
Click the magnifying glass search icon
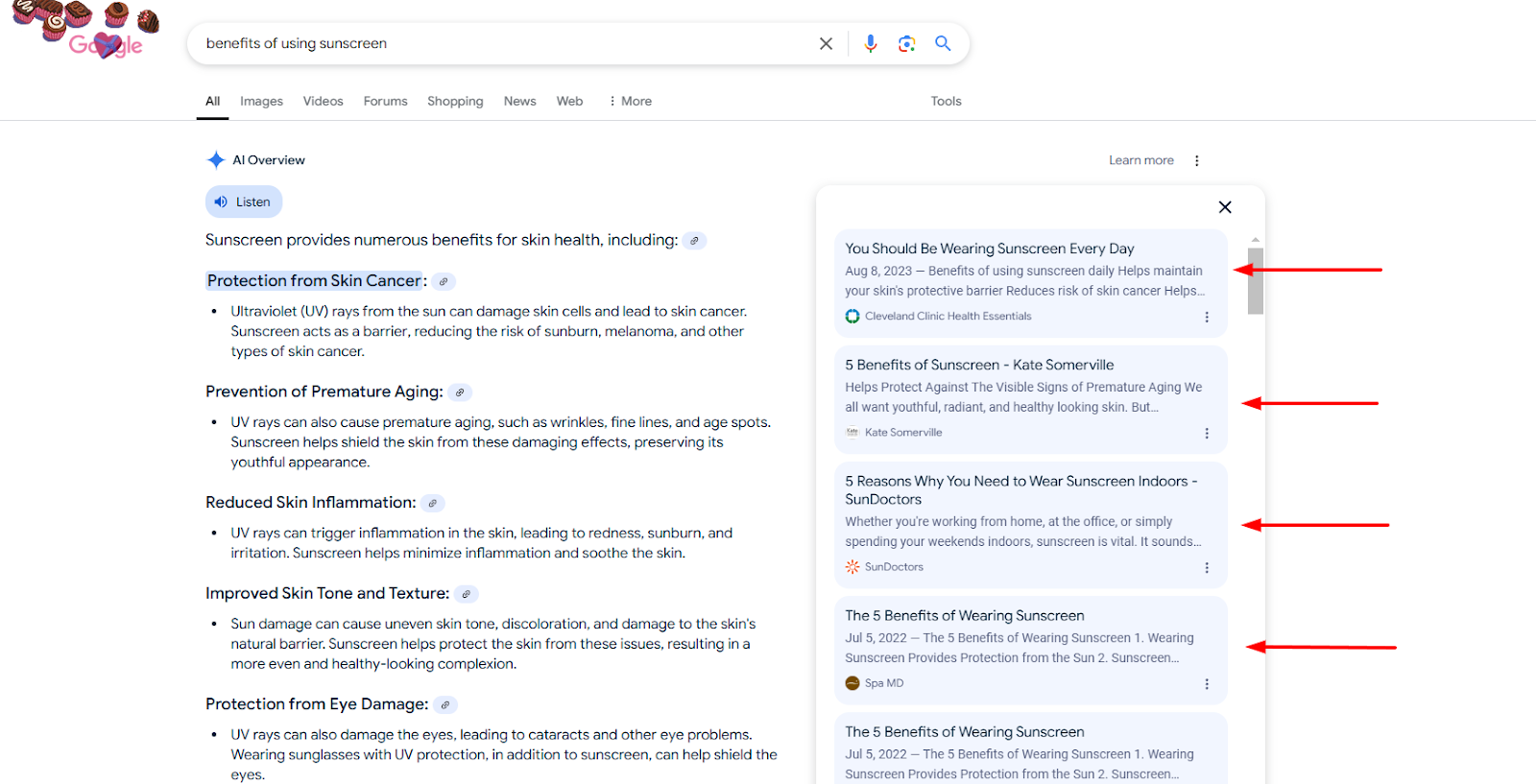click(x=943, y=43)
